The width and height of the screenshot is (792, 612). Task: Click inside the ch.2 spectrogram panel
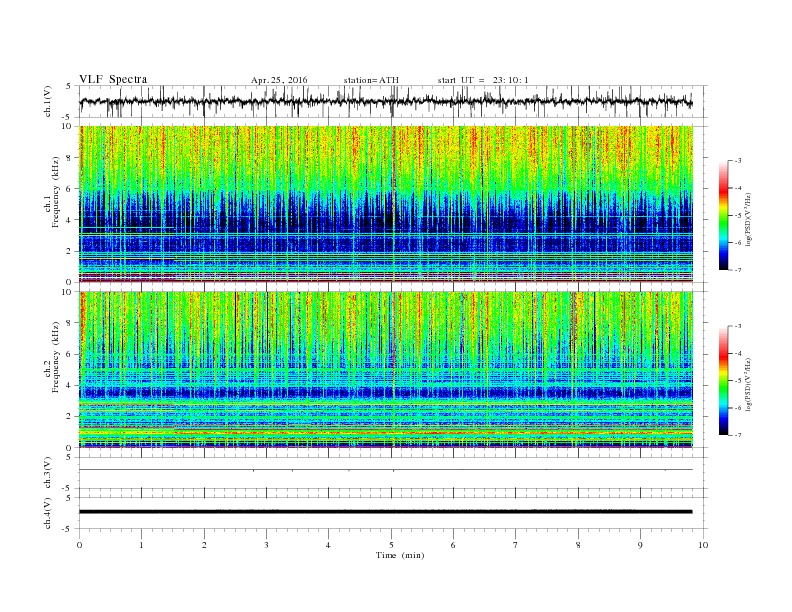[386, 369]
